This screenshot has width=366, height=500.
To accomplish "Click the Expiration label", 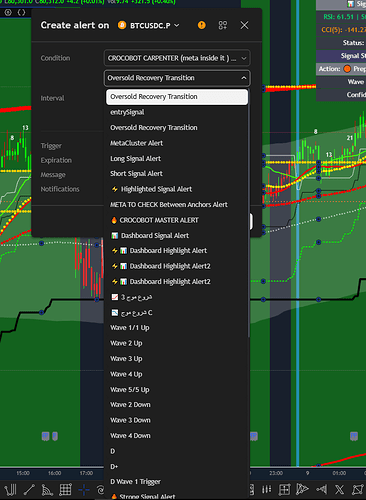I will [56, 160].
